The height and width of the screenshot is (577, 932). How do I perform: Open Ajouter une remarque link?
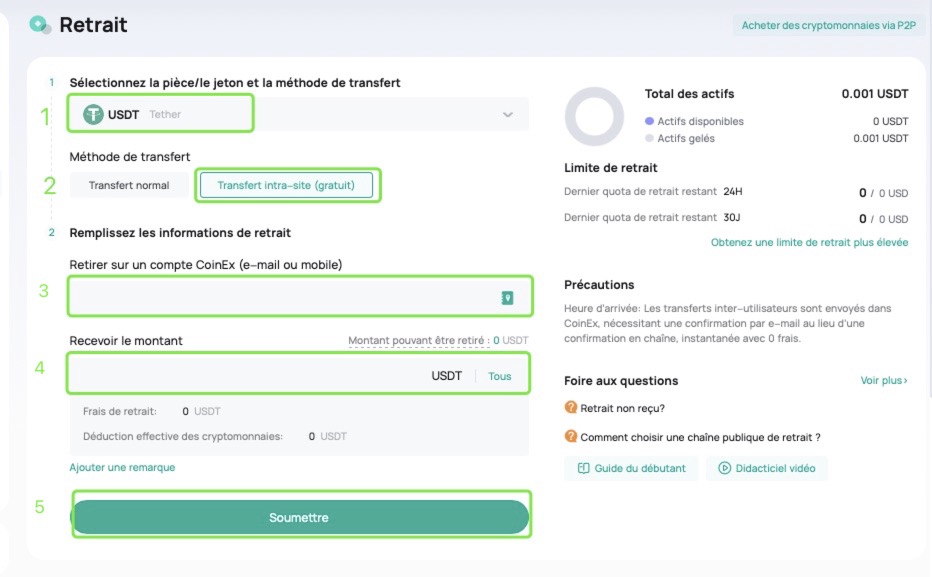tap(122, 468)
